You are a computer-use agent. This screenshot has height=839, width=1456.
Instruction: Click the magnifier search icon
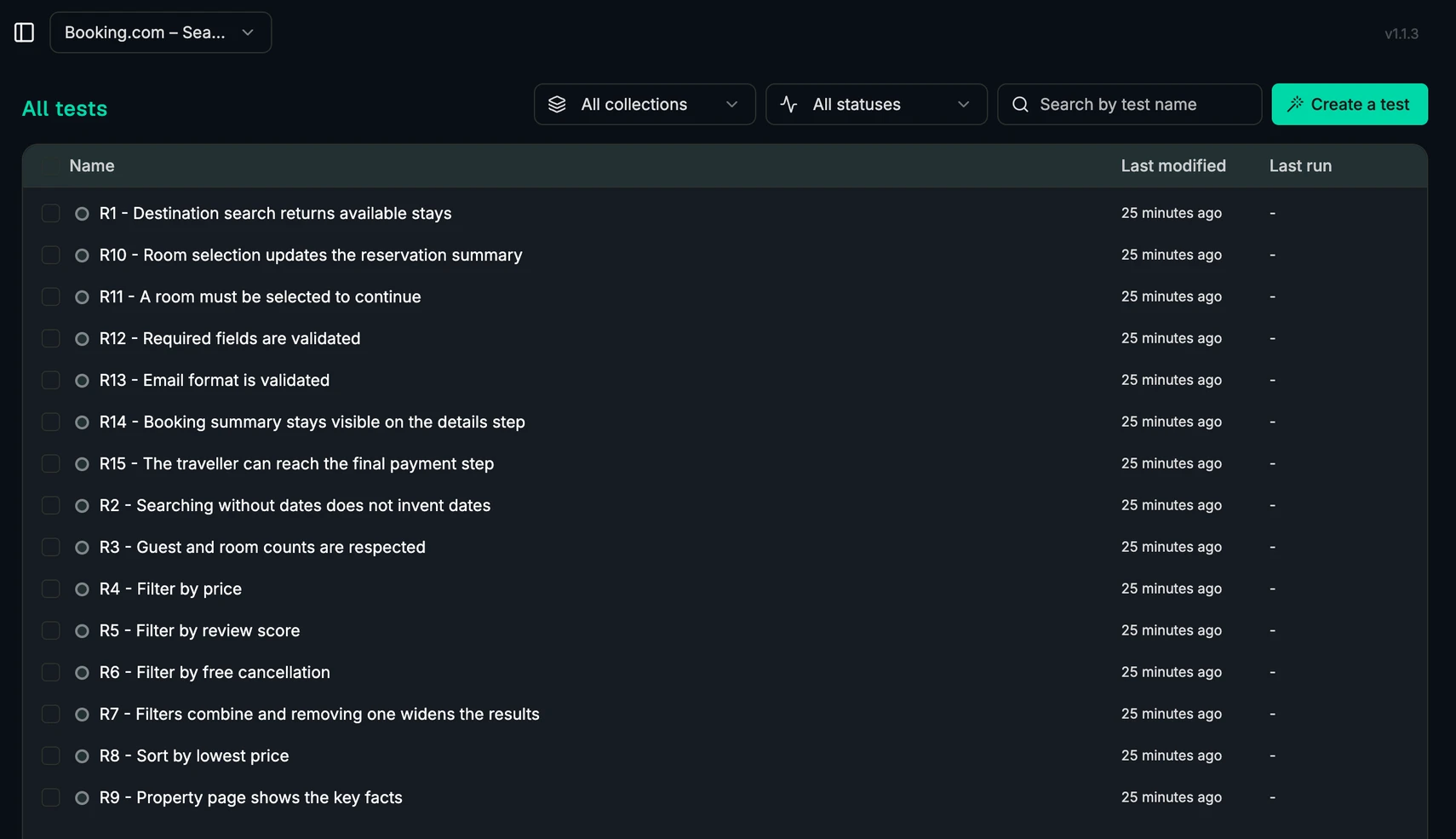1020,104
